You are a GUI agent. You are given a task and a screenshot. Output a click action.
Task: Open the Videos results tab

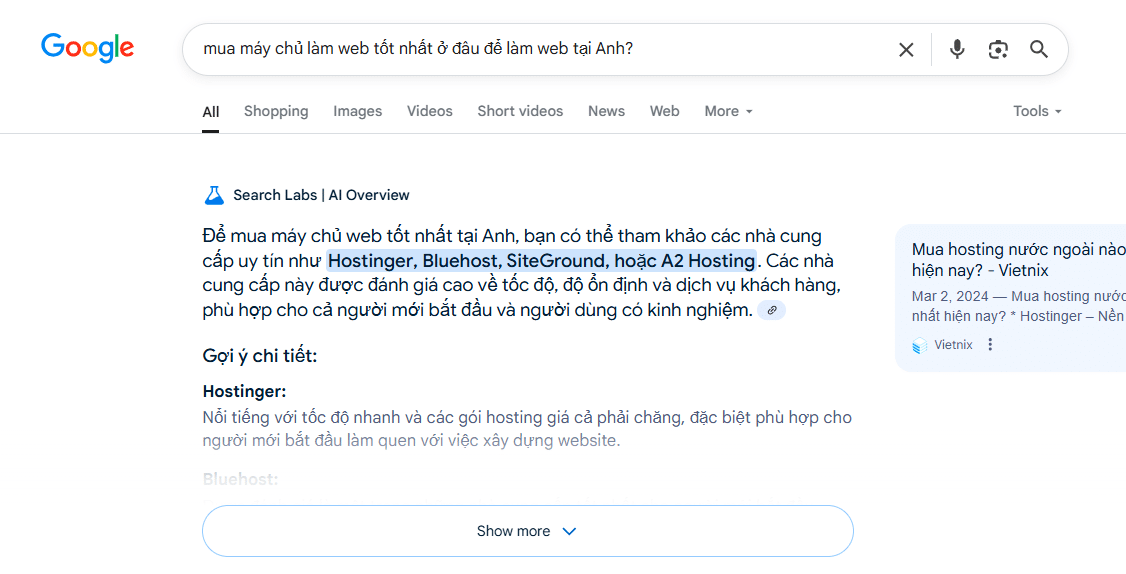point(430,111)
